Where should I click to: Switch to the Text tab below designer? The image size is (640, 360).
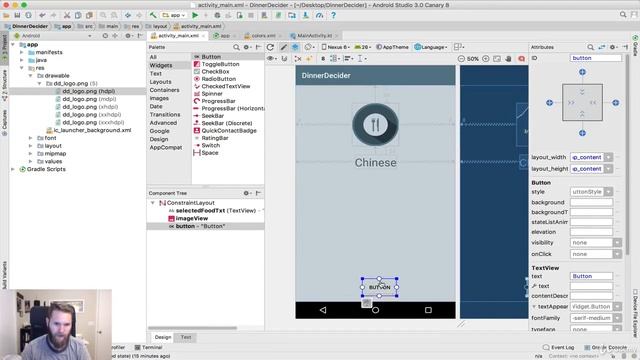pos(186,337)
